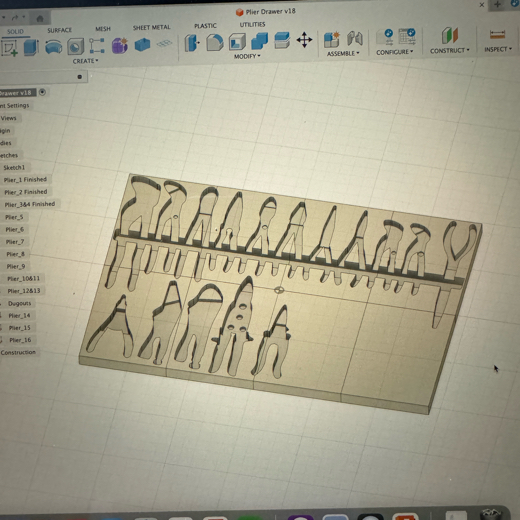Open the INSPECT dropdown menu
The height and width of the screenshot is (520, 520).
[498, 49]
